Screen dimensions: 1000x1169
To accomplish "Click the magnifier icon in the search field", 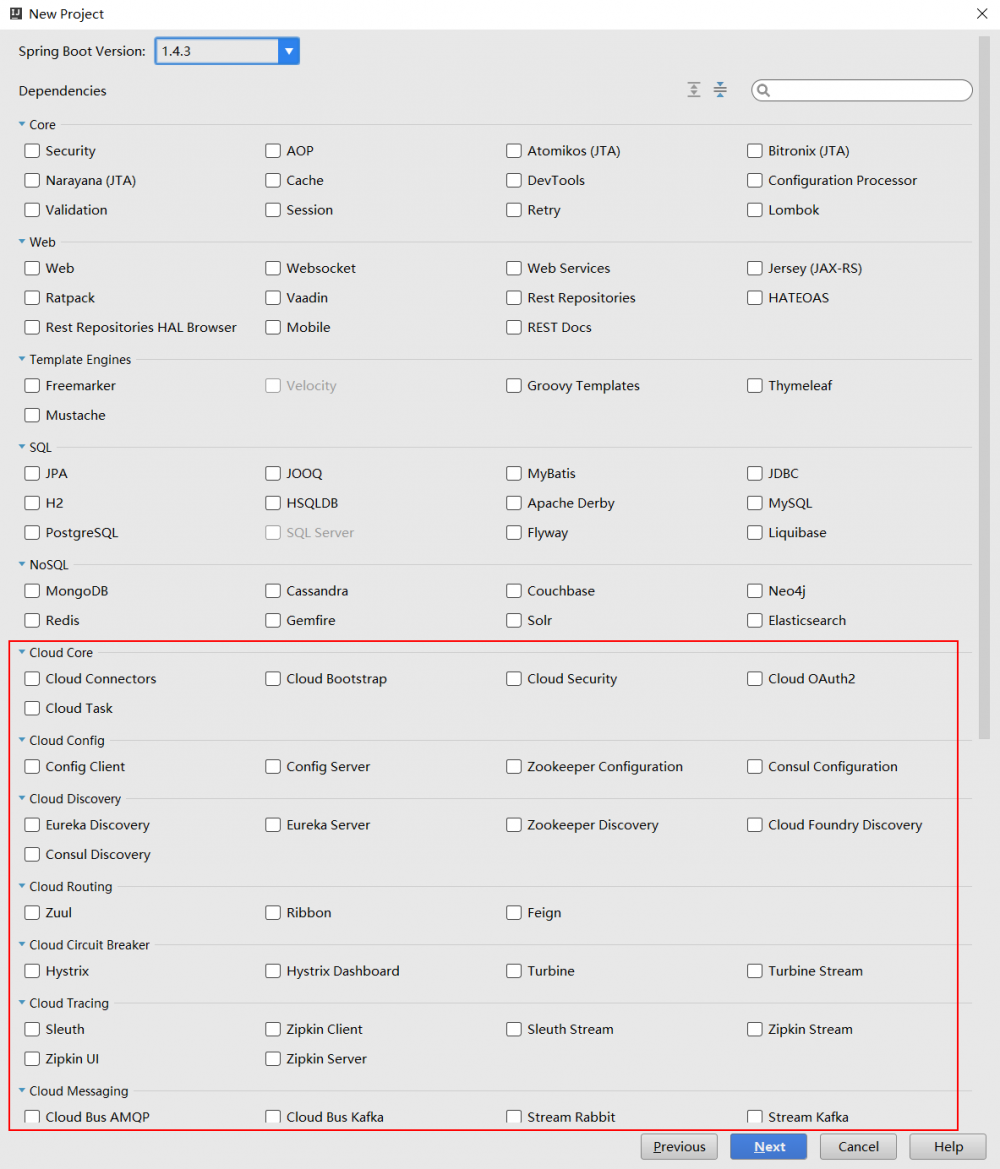I will pyautogui.click(x=764, y=90).
